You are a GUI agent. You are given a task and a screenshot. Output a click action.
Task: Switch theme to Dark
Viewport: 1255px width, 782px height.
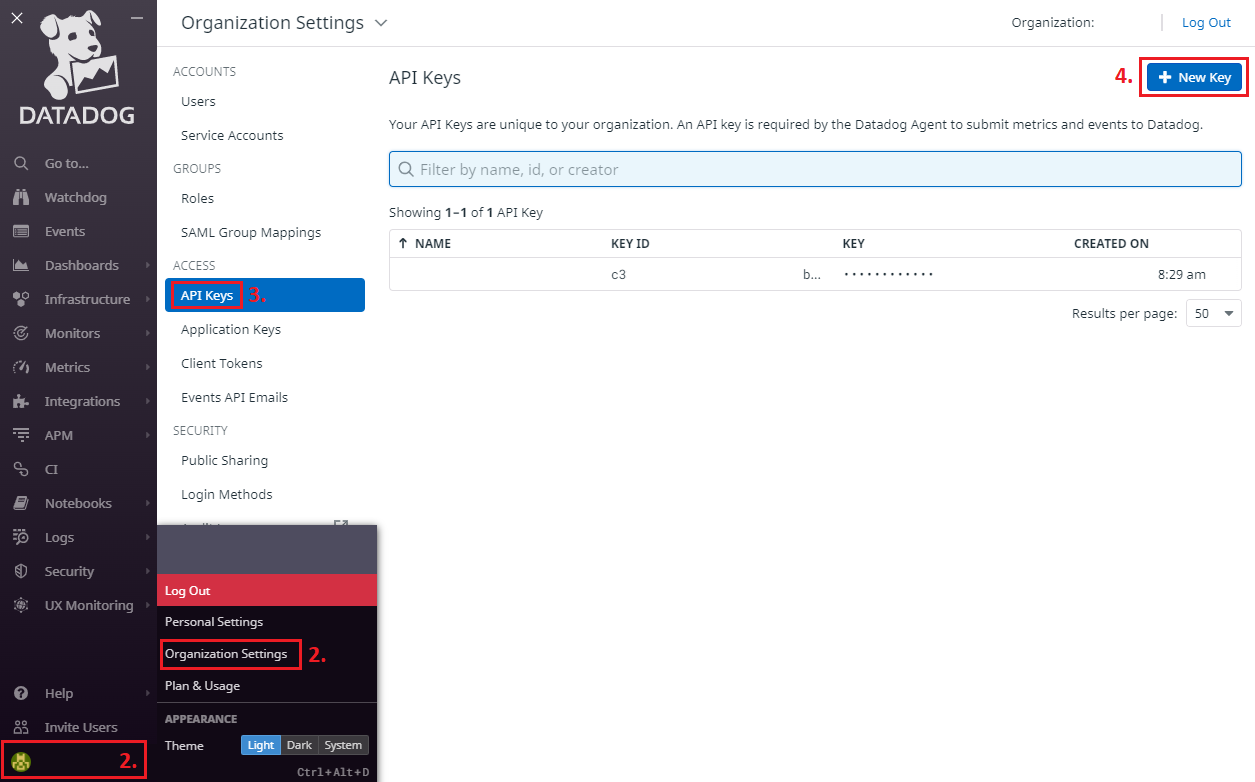299,745
